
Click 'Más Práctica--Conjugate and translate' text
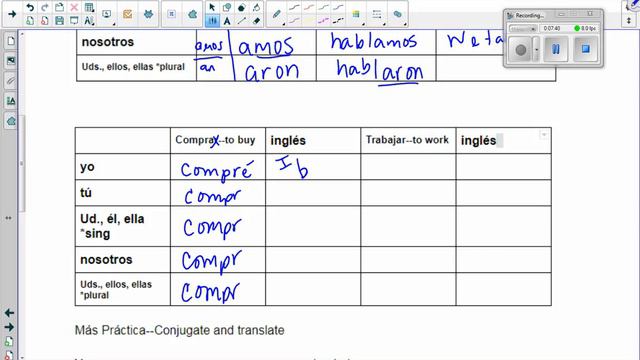pyautogui.click(x=180, y=330)
